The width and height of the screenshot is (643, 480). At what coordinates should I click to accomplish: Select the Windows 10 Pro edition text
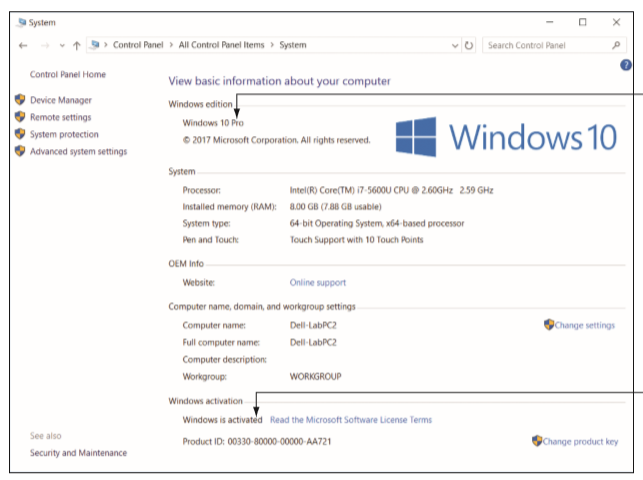tap(213, 123)
